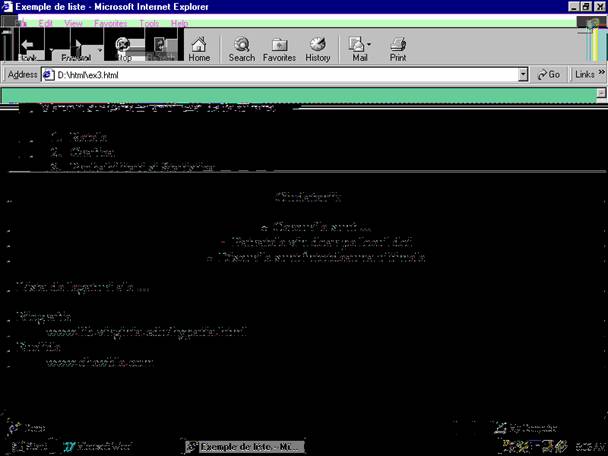Image resolution: width=608 pixels, height=456 pixels.
Task: Open the Search panel from toolbar
Action: 241,48
